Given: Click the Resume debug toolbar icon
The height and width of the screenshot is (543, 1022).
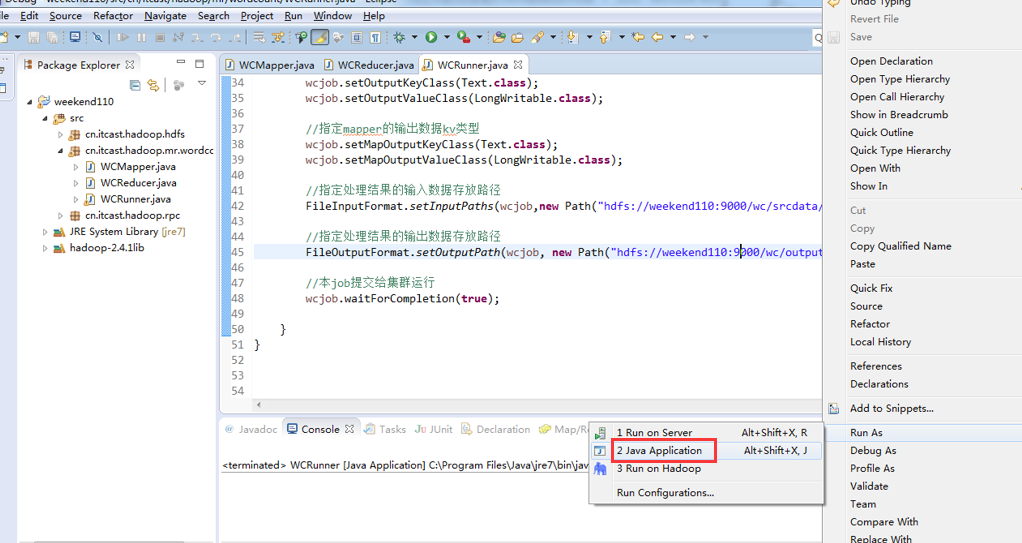Looking at the screenshot, I should (x=123, y=38).
